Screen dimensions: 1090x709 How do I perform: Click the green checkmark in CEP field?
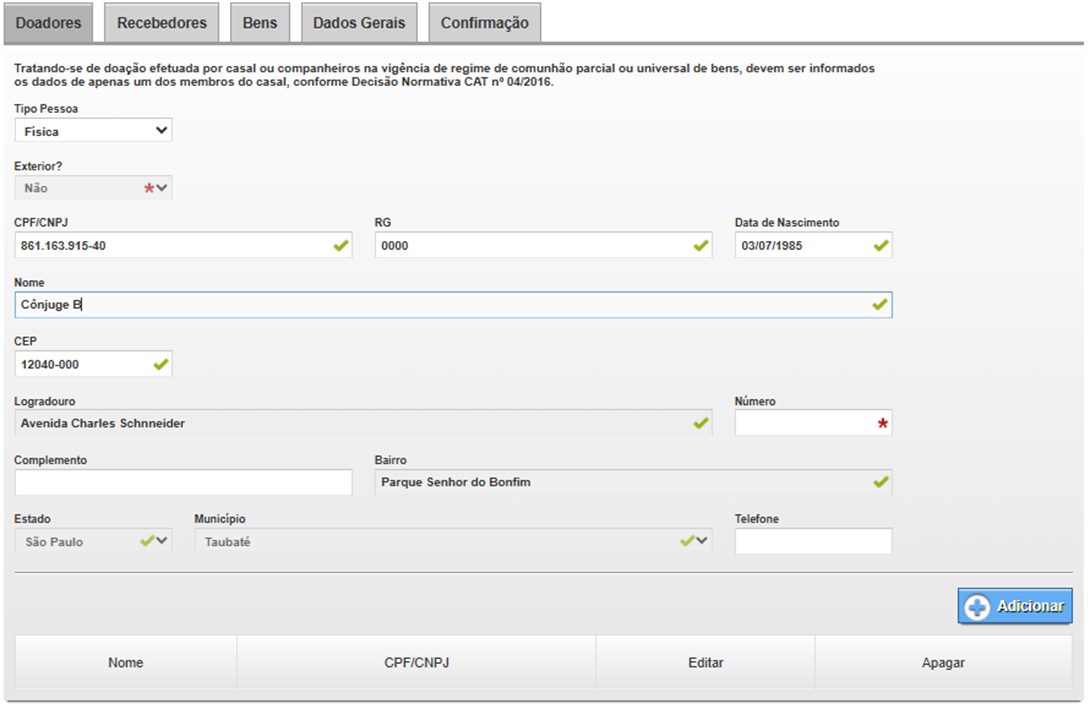point(160,364)
